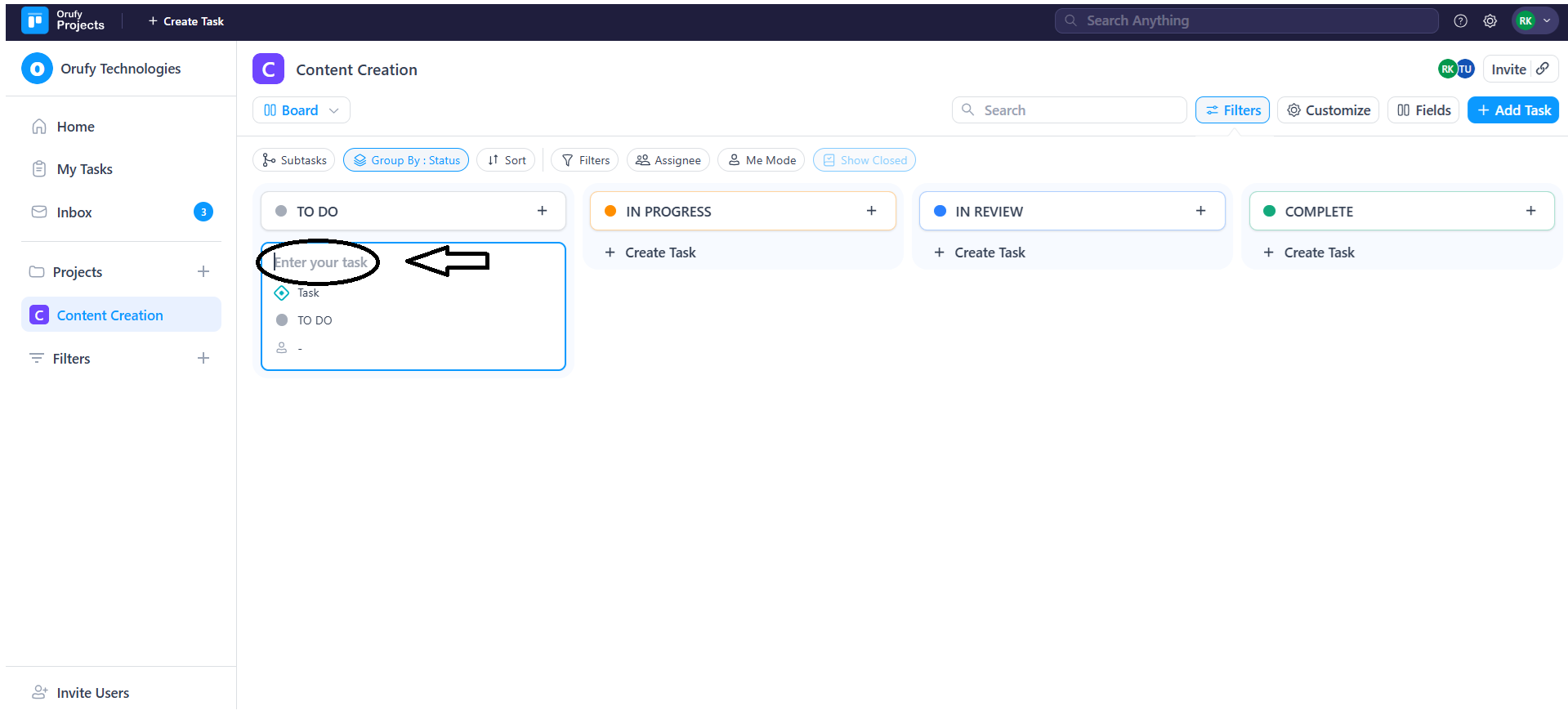Open the Board view dropdown
Viewport: 1568px width, 715px height.
[301, 110]
